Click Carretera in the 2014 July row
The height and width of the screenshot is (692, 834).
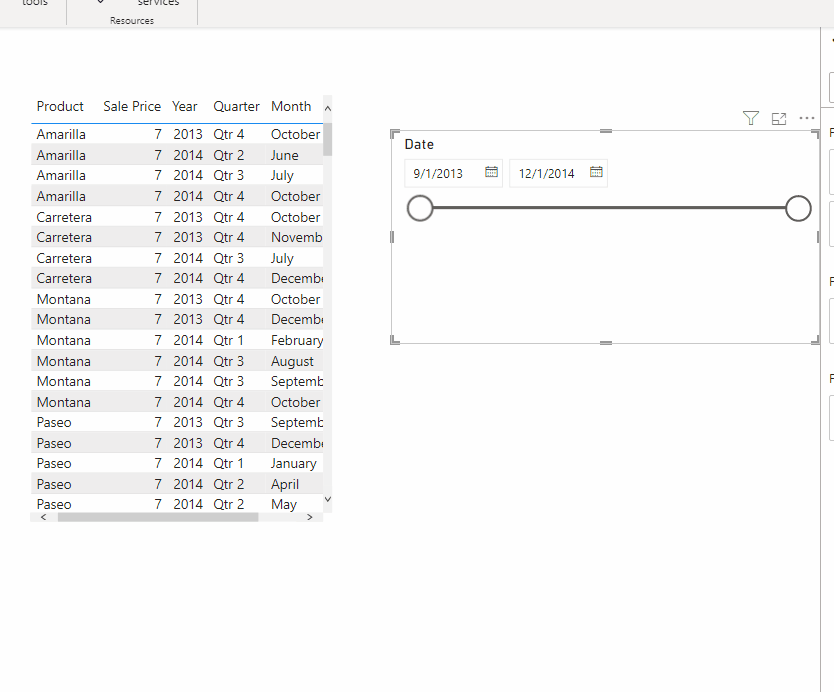coord(64,258)
